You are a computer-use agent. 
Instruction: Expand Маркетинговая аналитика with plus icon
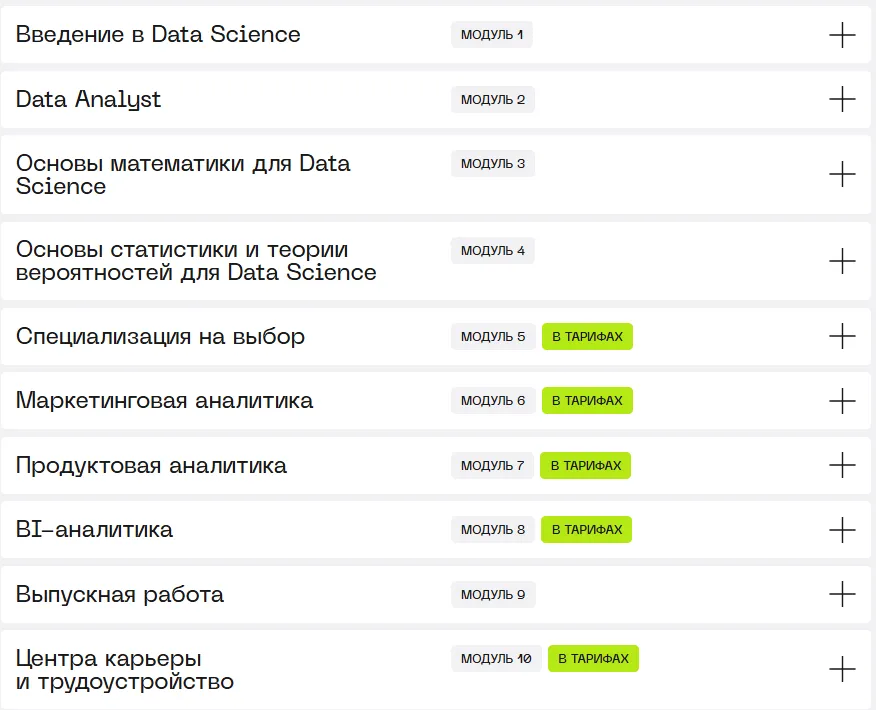tap(842, 401)
